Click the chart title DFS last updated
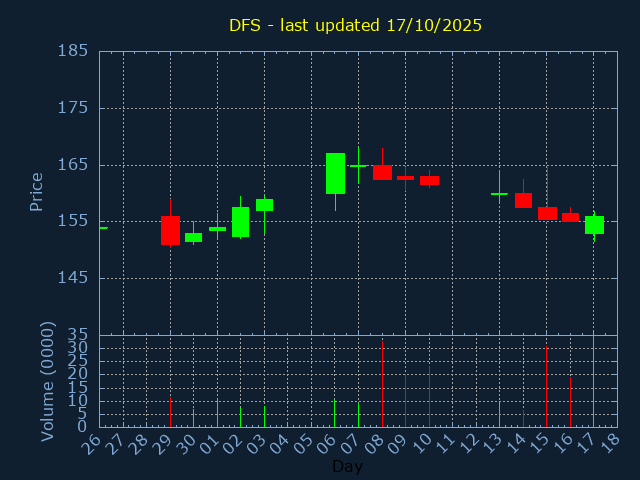640x480 pixels. (x=355, y=25)
